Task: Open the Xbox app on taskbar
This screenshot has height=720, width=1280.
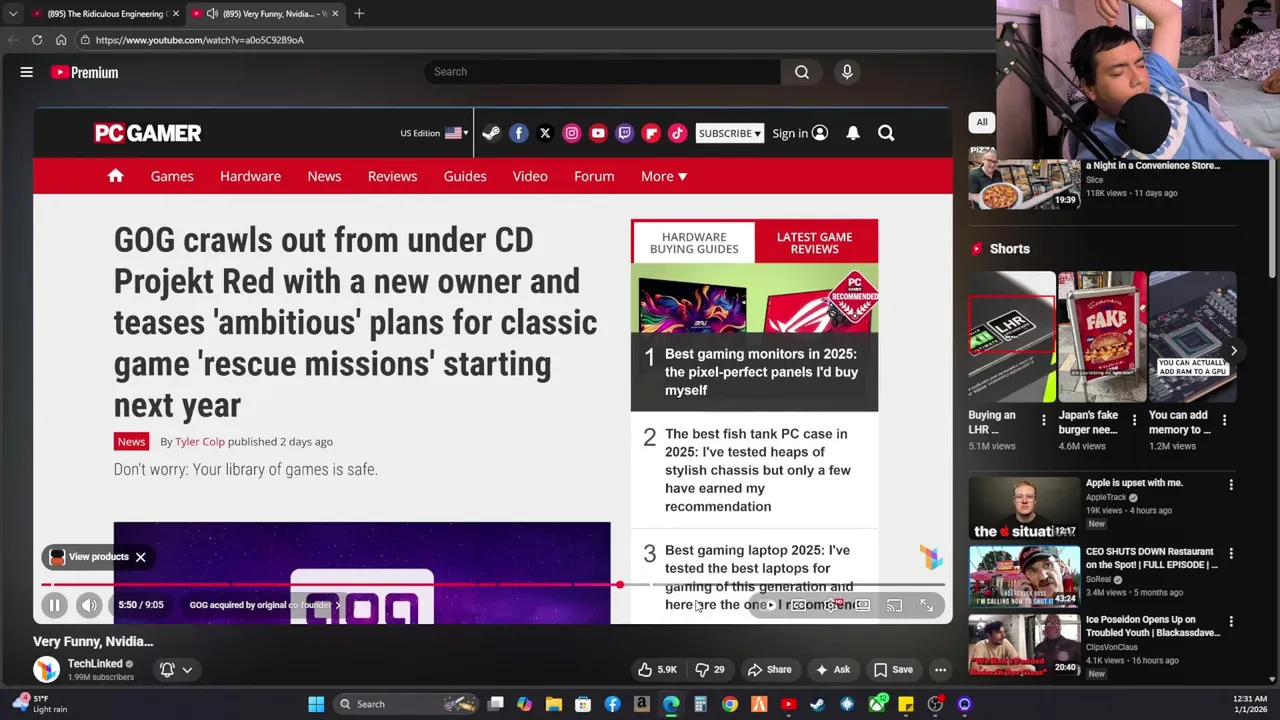Action: 877,704
